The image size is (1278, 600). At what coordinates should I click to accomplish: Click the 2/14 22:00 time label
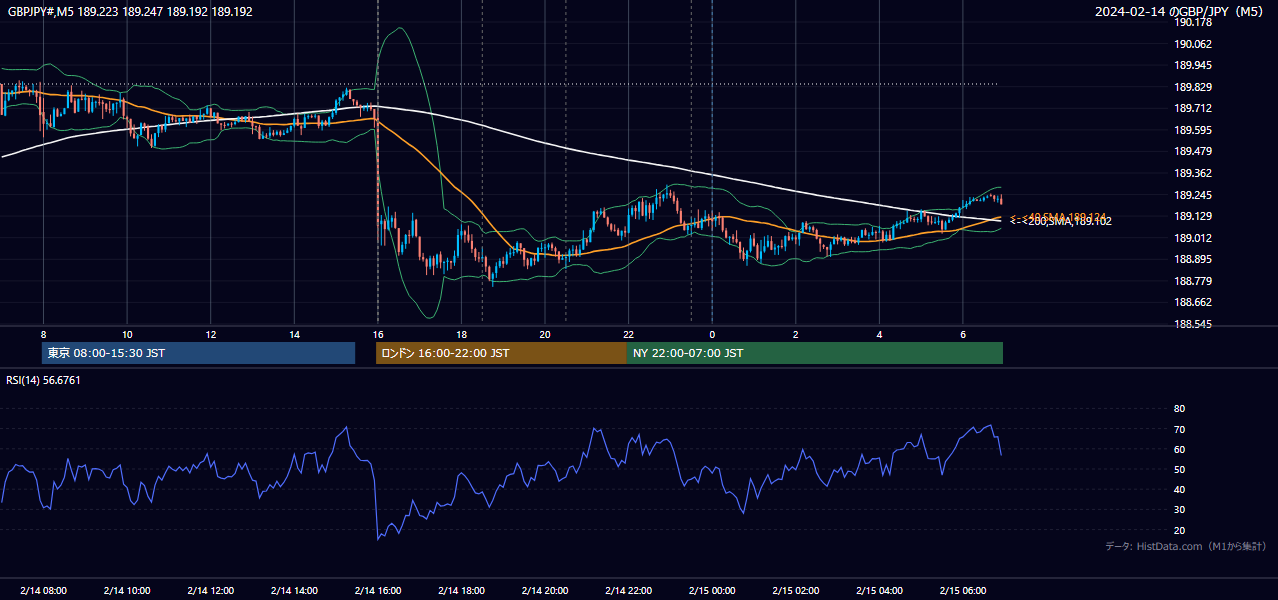pyautogui.click(x=629, y=590)
